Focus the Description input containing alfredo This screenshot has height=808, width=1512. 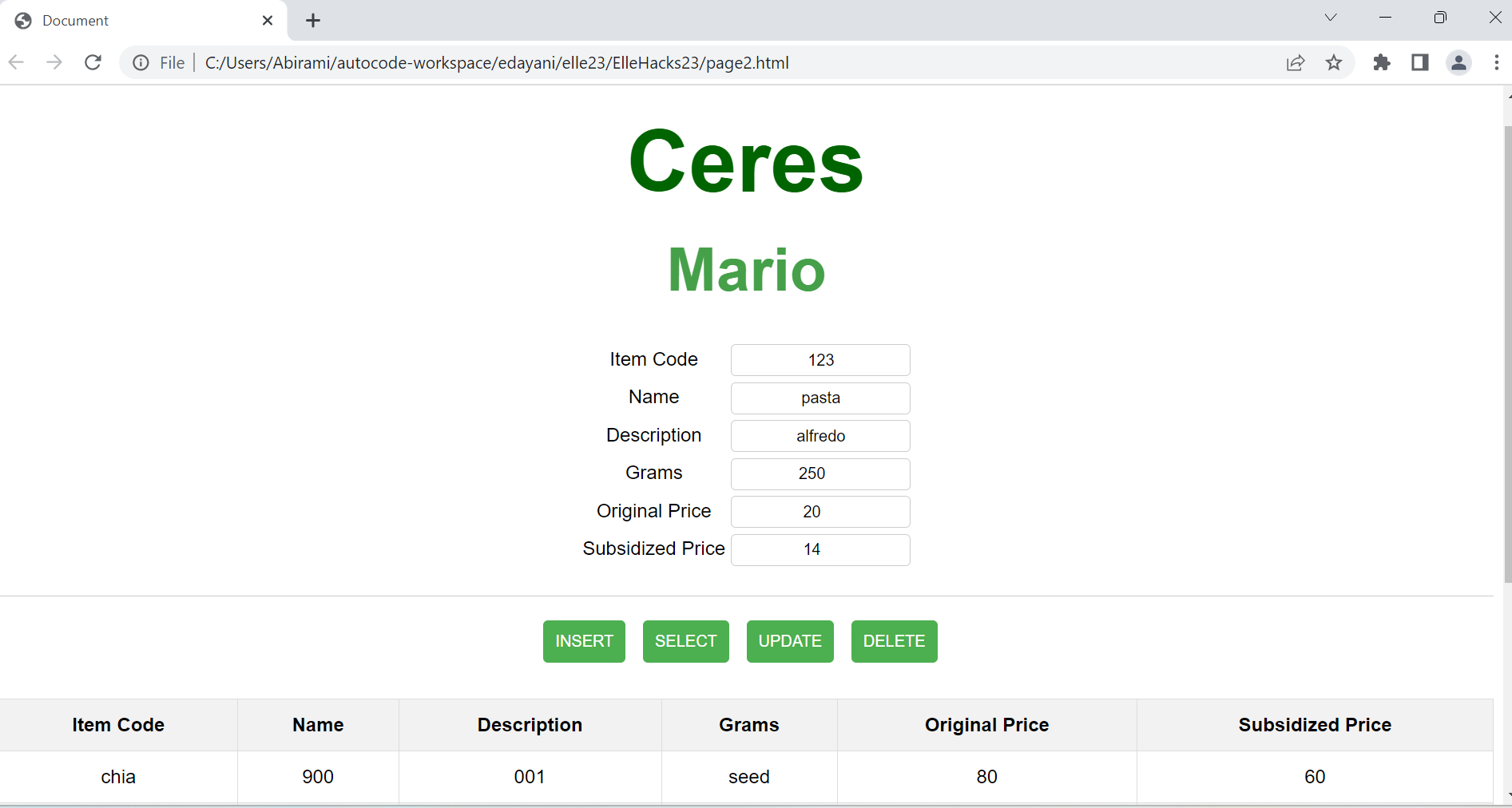pyautogui.click(x=820, y=436)
